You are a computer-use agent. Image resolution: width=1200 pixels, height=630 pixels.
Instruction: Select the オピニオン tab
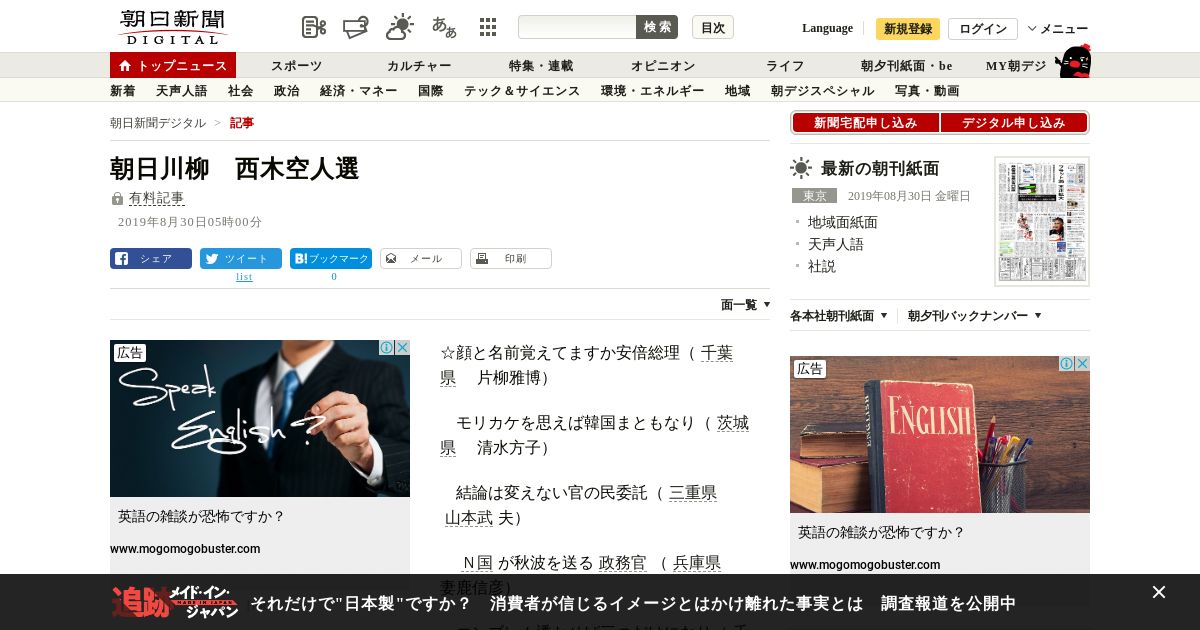(663, 66)
